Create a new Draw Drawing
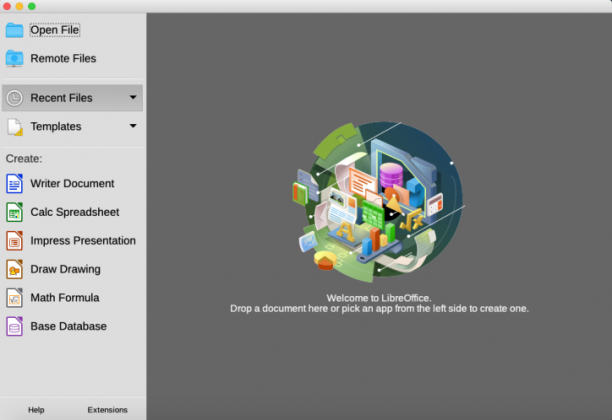Image resolution: width=612 pixels, height=420 pixels. 66,269
